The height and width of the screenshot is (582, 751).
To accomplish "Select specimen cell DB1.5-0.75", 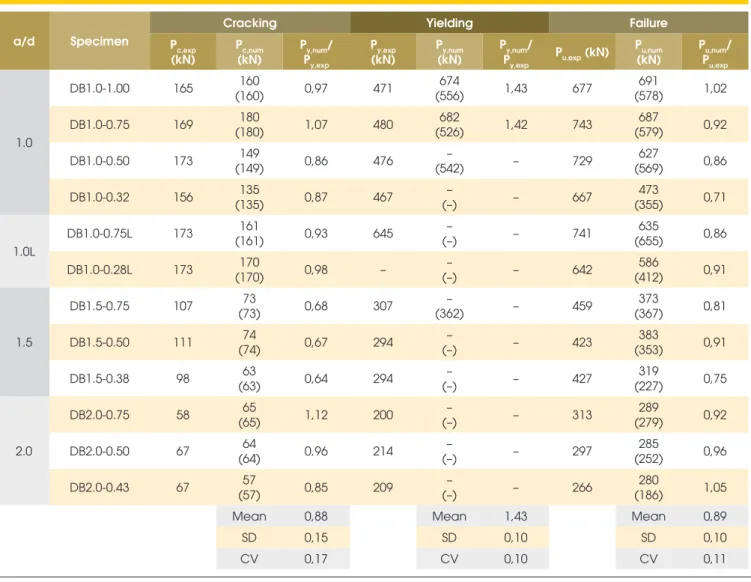I will (99, 306).
